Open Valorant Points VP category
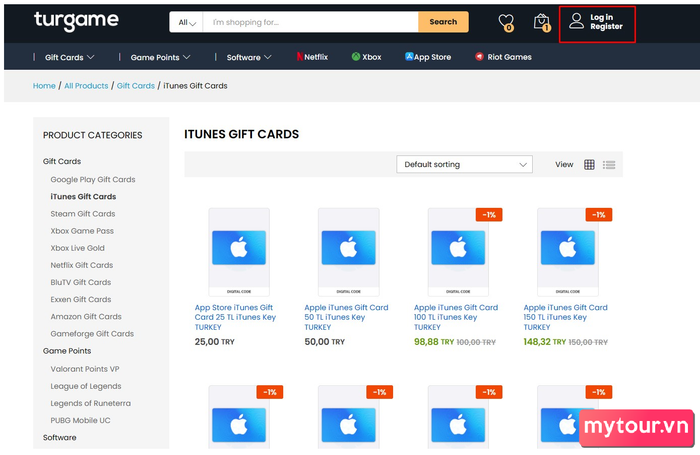 (85, 369)
